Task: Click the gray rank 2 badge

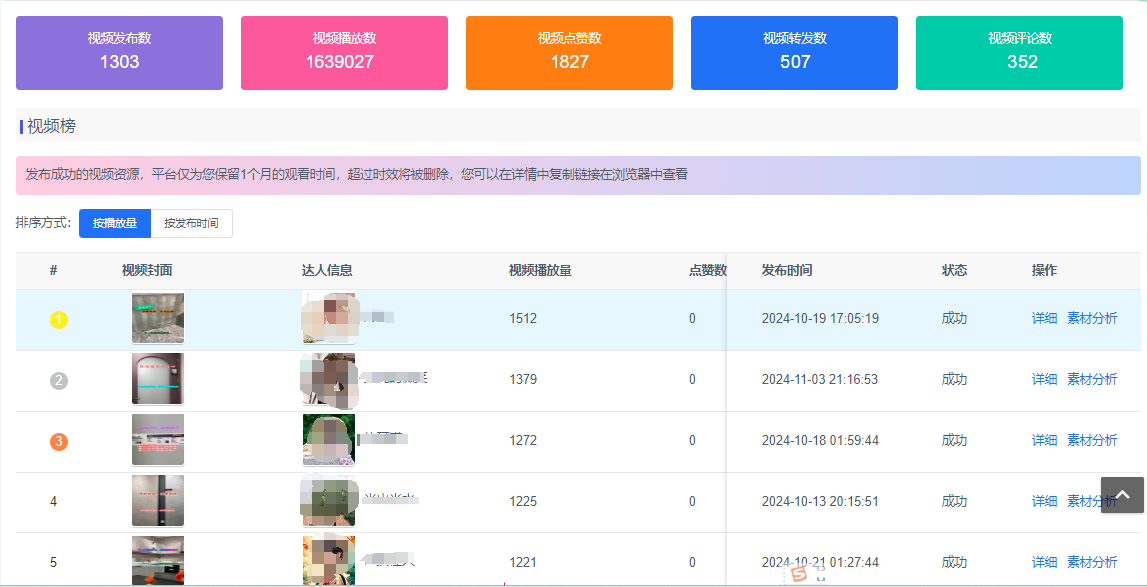Action: pos(59,380)
